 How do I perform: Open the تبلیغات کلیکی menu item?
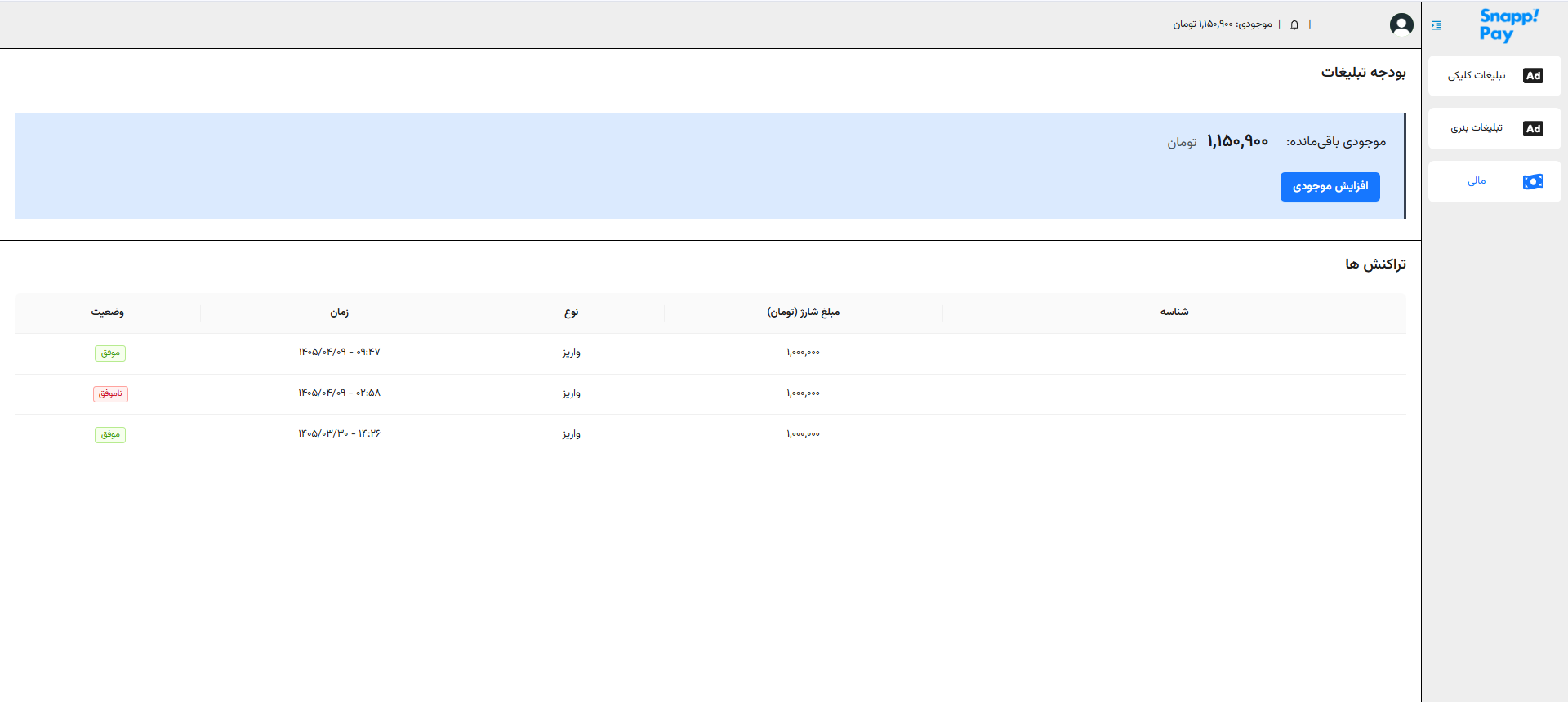pos(1494,76)
